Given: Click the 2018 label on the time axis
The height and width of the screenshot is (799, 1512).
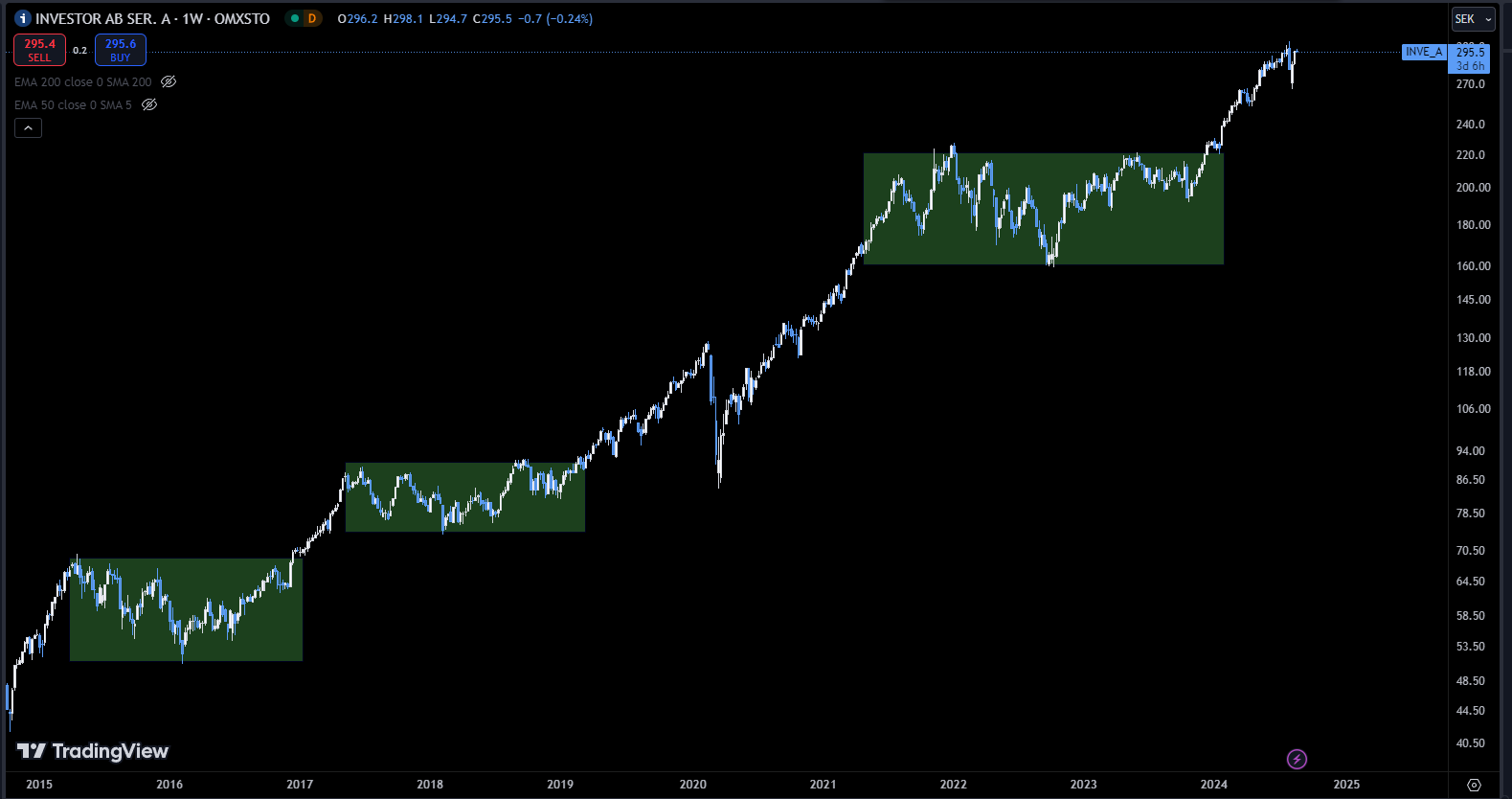Looking at the screenshot, I should [430, 785].
